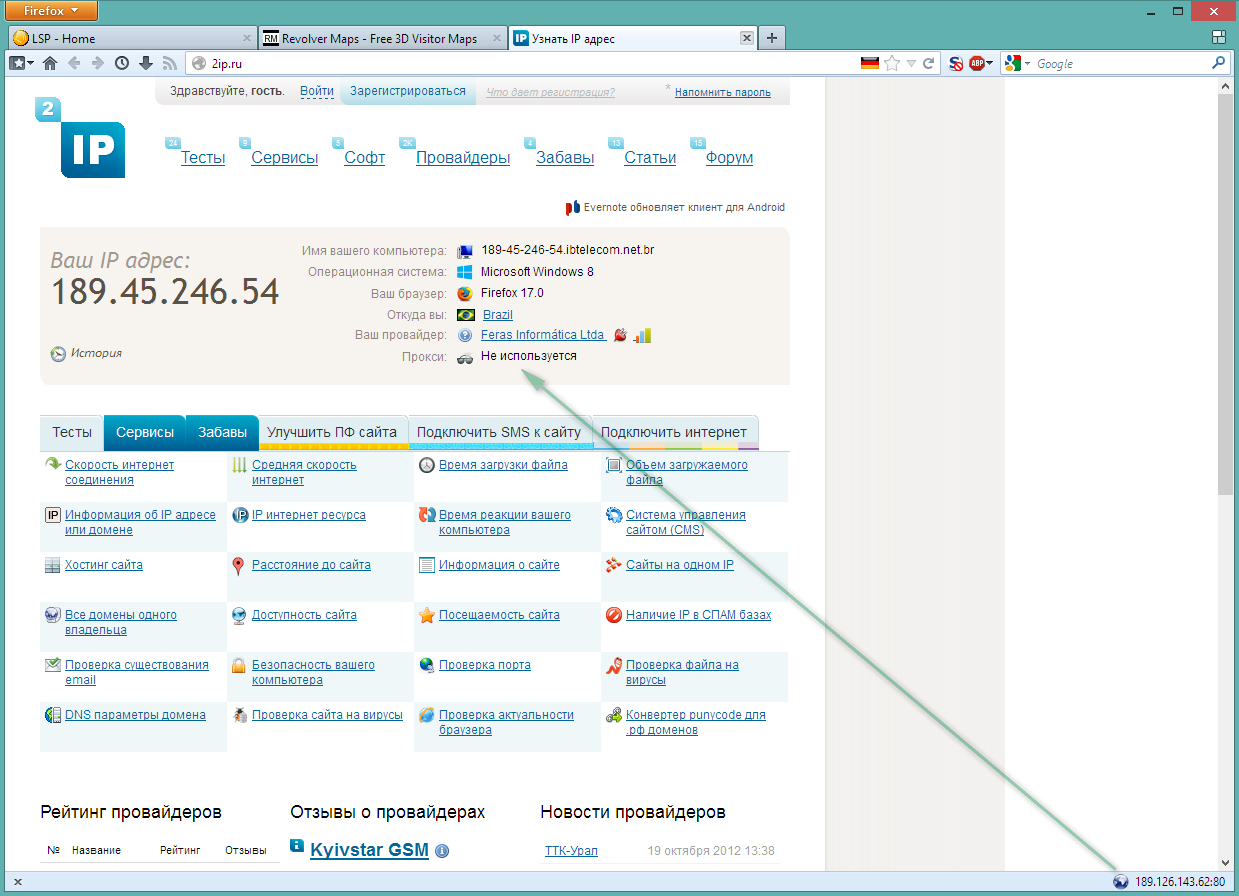The width and height of the screenshot is (1239, 896).
Task: Click the status bar IP 189.126.143.62:80
Action: pyautogui.click(x=1180, y=882)
